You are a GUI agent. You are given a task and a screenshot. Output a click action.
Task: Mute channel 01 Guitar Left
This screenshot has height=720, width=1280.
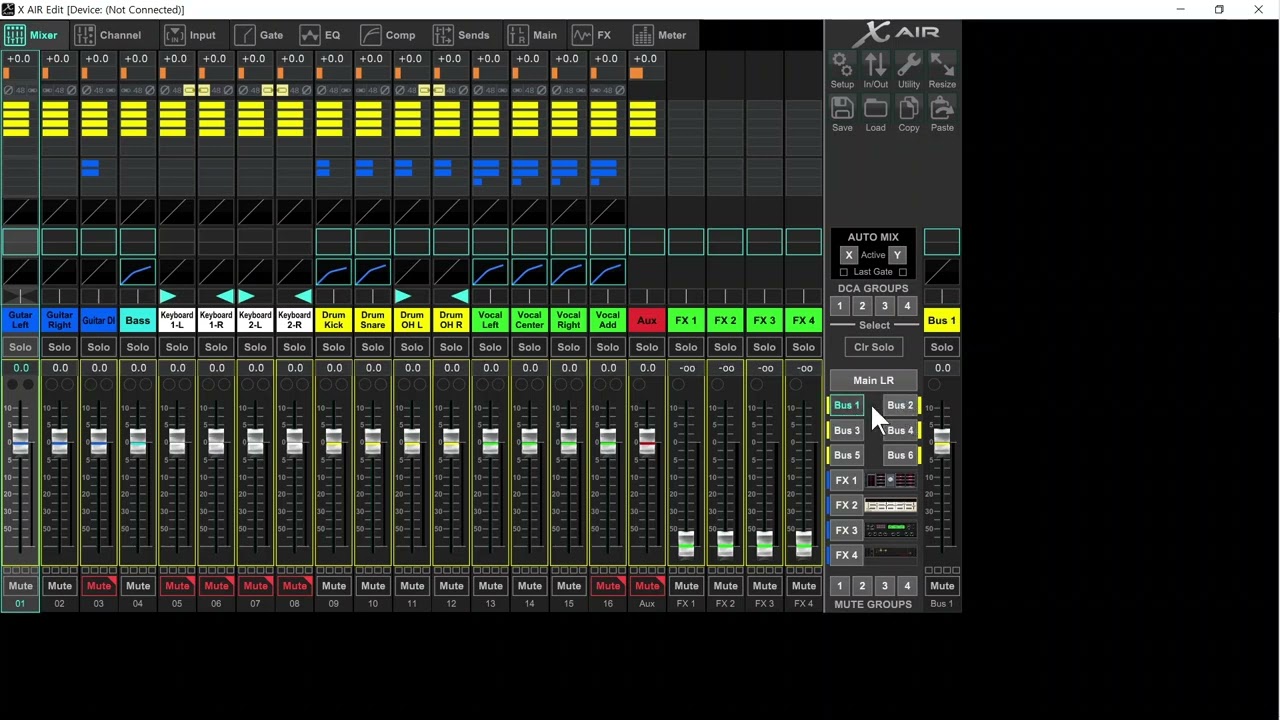coord(20,586)
